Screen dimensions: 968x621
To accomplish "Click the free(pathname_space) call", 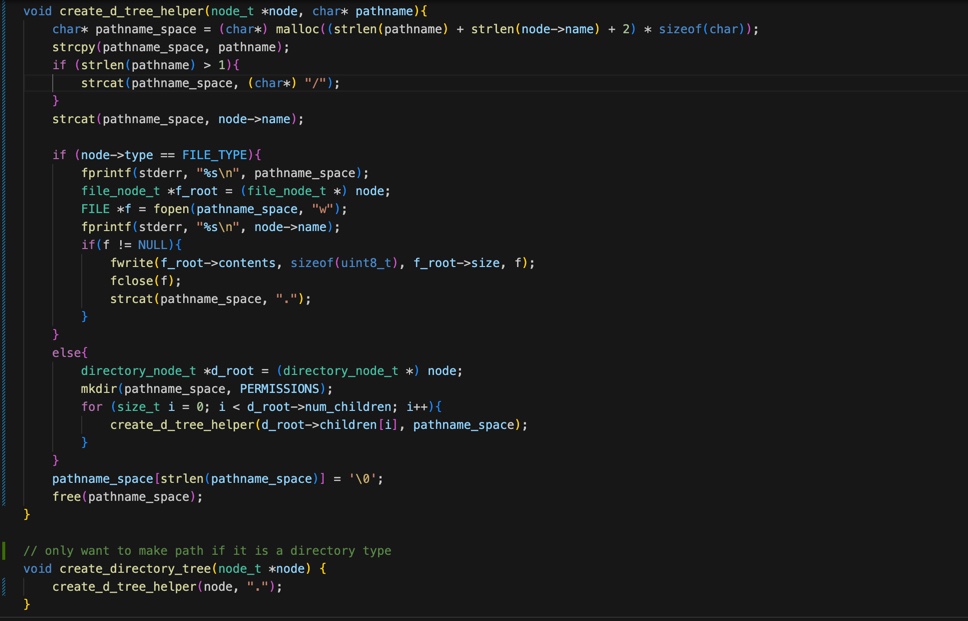I will [127, 497].
